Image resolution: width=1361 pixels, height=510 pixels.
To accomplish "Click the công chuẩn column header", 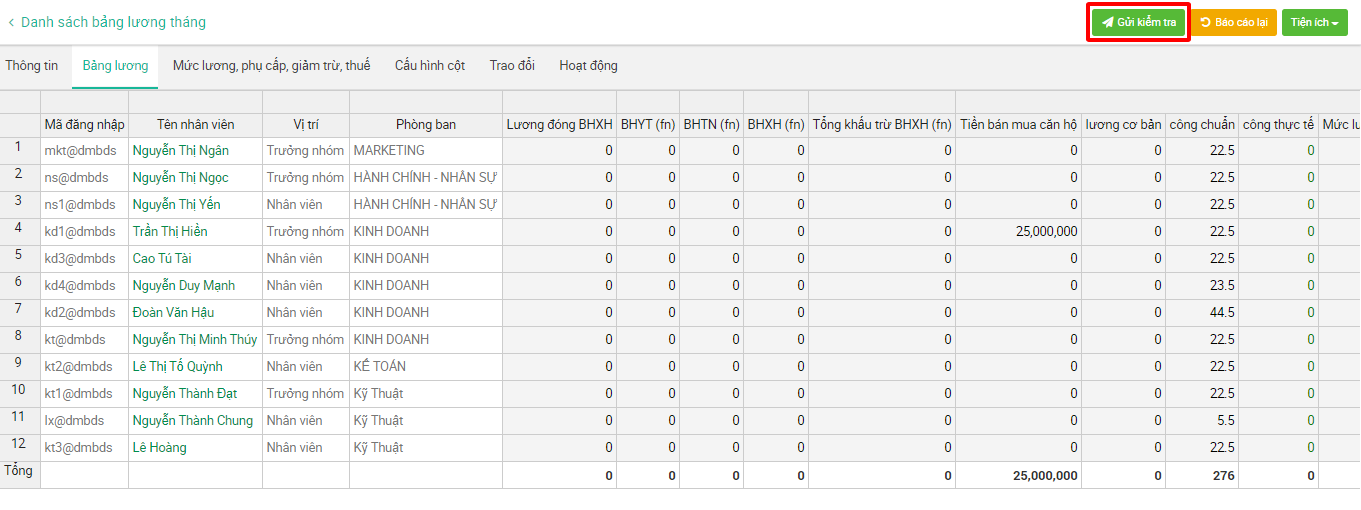I will (x=1202, y=125).
